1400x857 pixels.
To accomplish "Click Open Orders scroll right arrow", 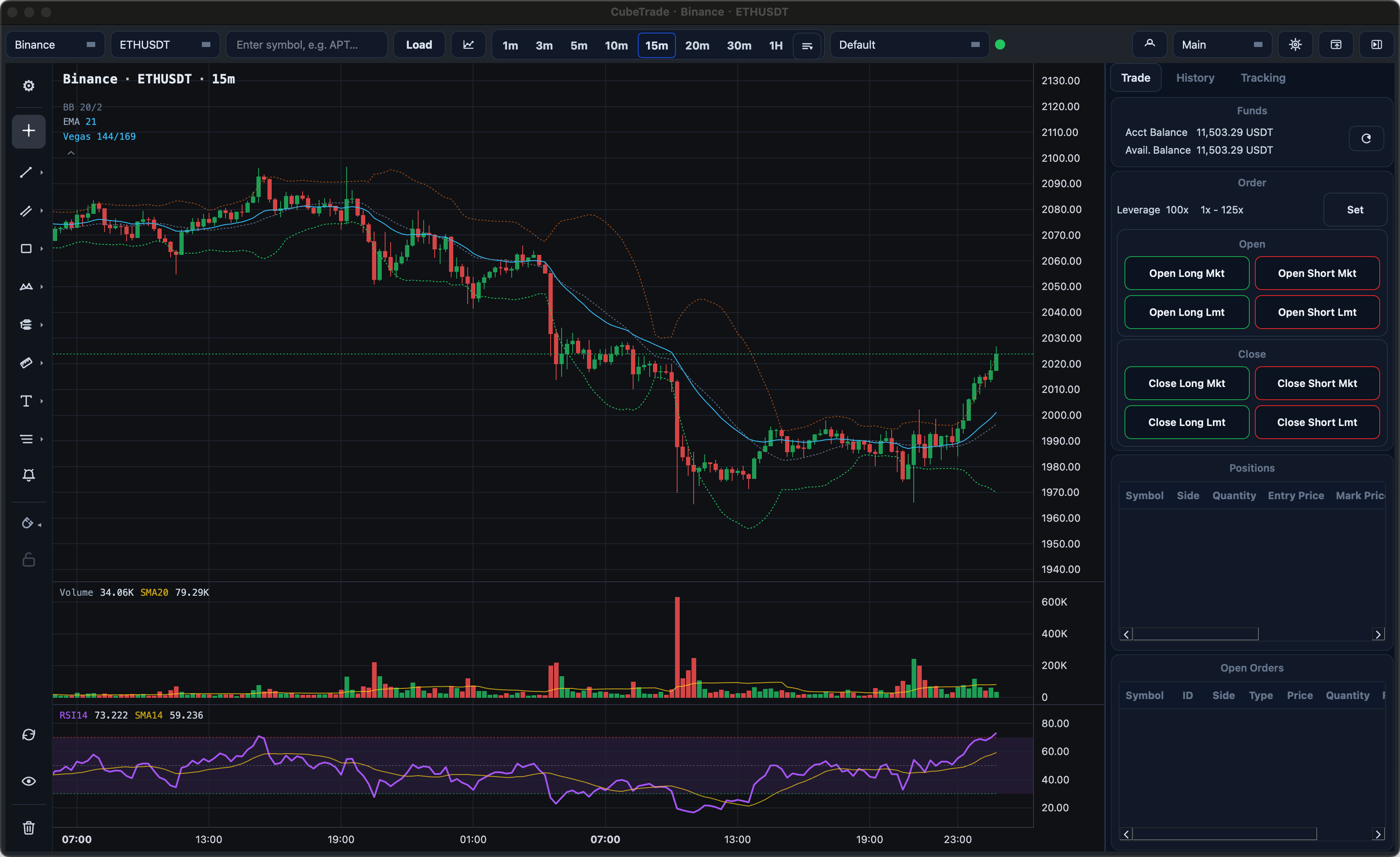I will pyautogui.click(x=1378, y=834).
